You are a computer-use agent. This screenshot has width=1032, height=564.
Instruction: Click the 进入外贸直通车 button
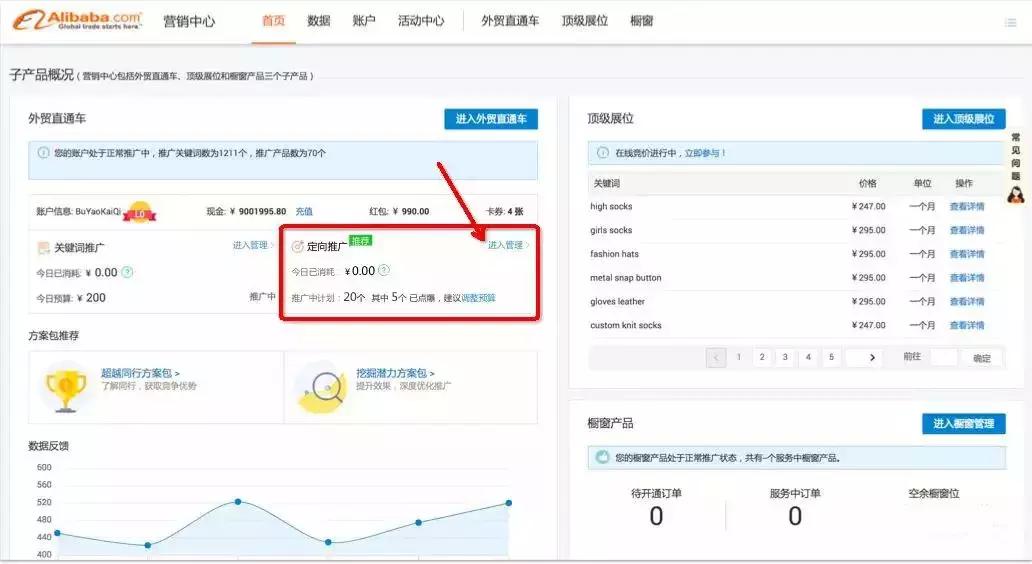pyautogui.click(x=491, y=119)
